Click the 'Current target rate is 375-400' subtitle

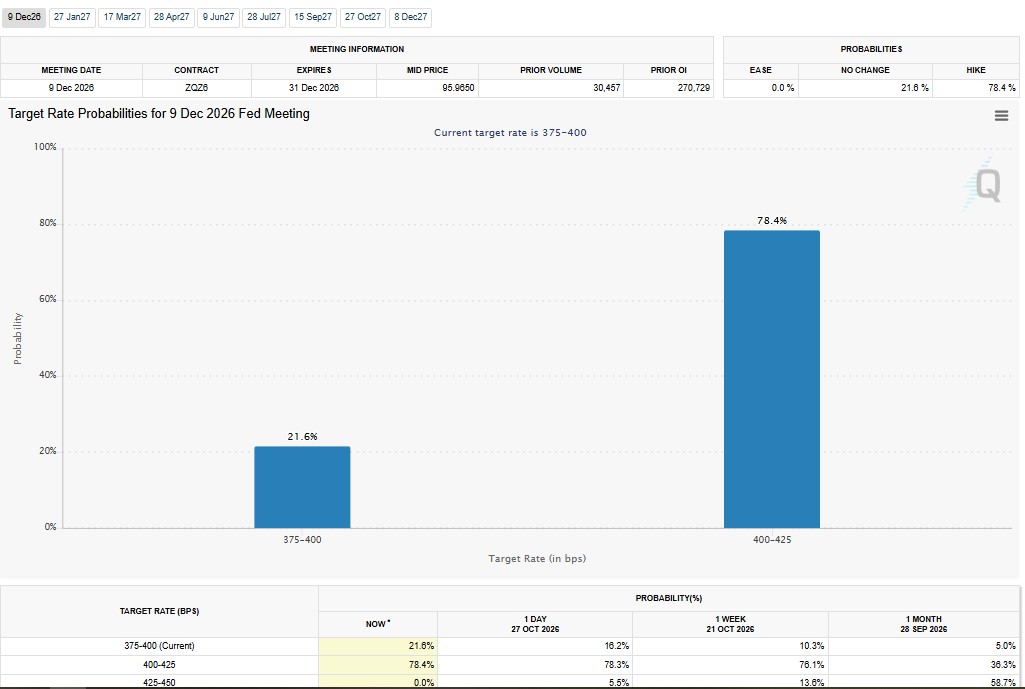pyautogui.click(x=510, y=133)
